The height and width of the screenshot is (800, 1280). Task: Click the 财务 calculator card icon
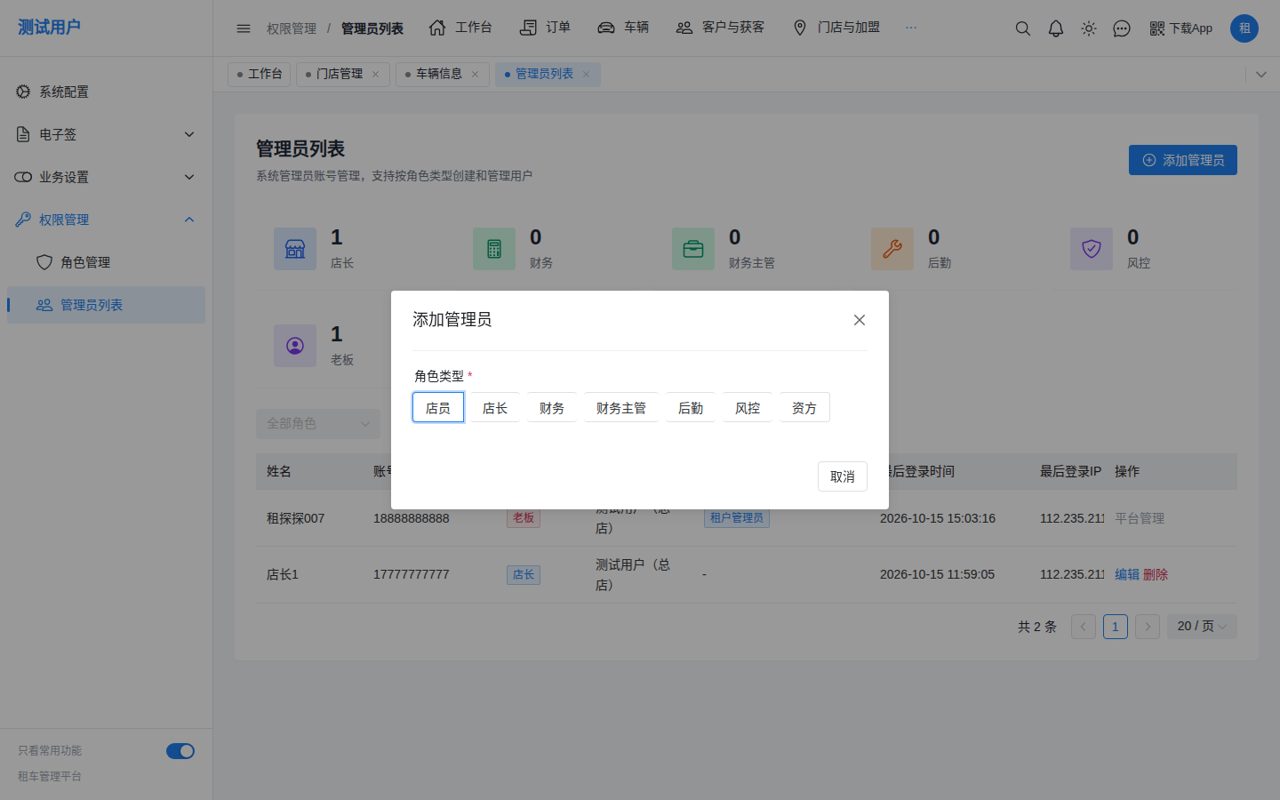point(494,249)
